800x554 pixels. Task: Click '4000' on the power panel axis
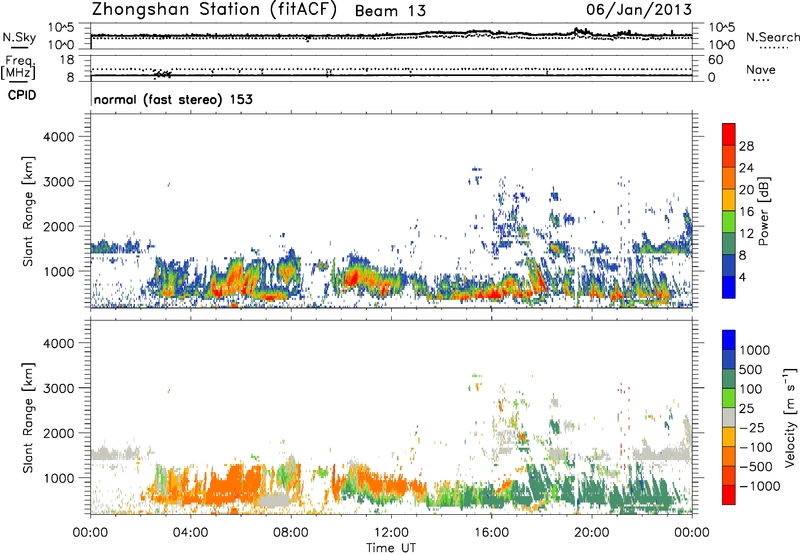tap(58, 137)
